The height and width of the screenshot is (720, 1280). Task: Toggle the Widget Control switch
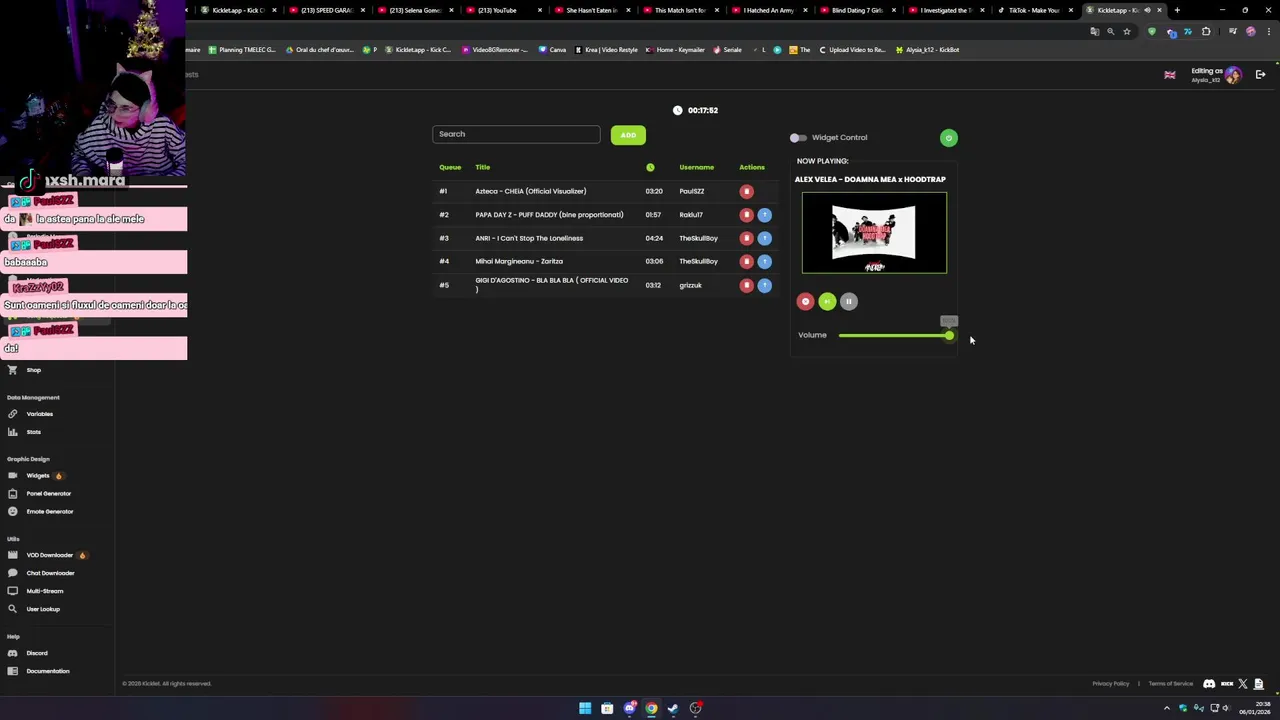(x=798, y=138)
